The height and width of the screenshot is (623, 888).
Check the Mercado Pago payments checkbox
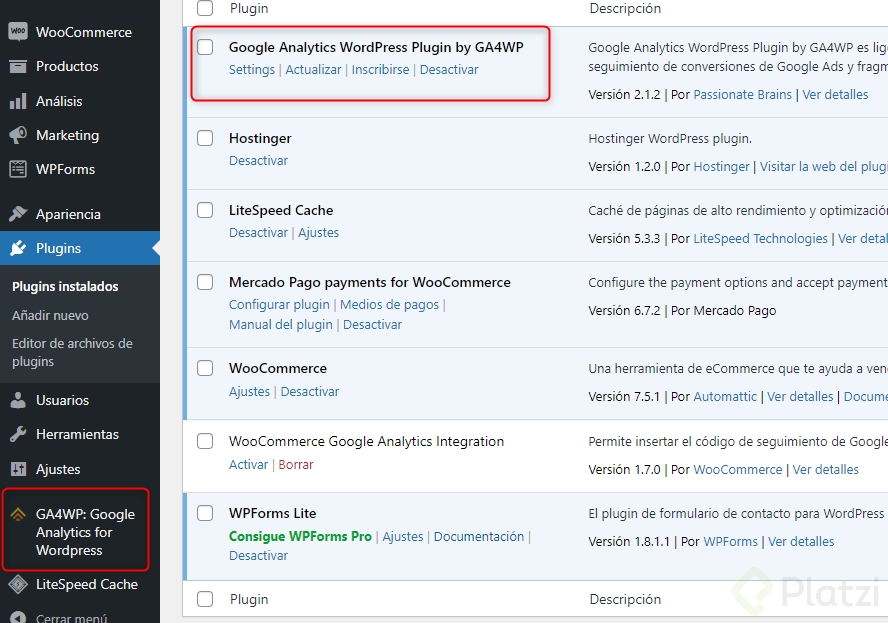click(x=205, y=282)
